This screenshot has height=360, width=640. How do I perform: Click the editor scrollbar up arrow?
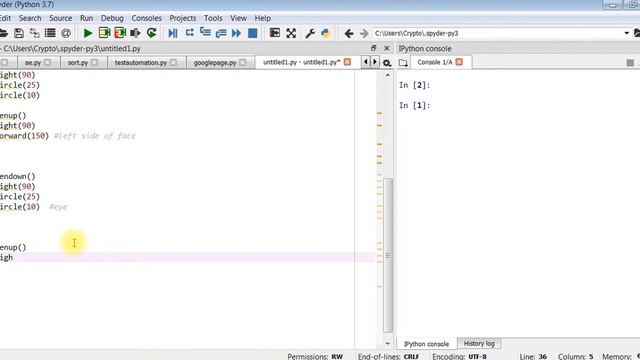point(388,75)
